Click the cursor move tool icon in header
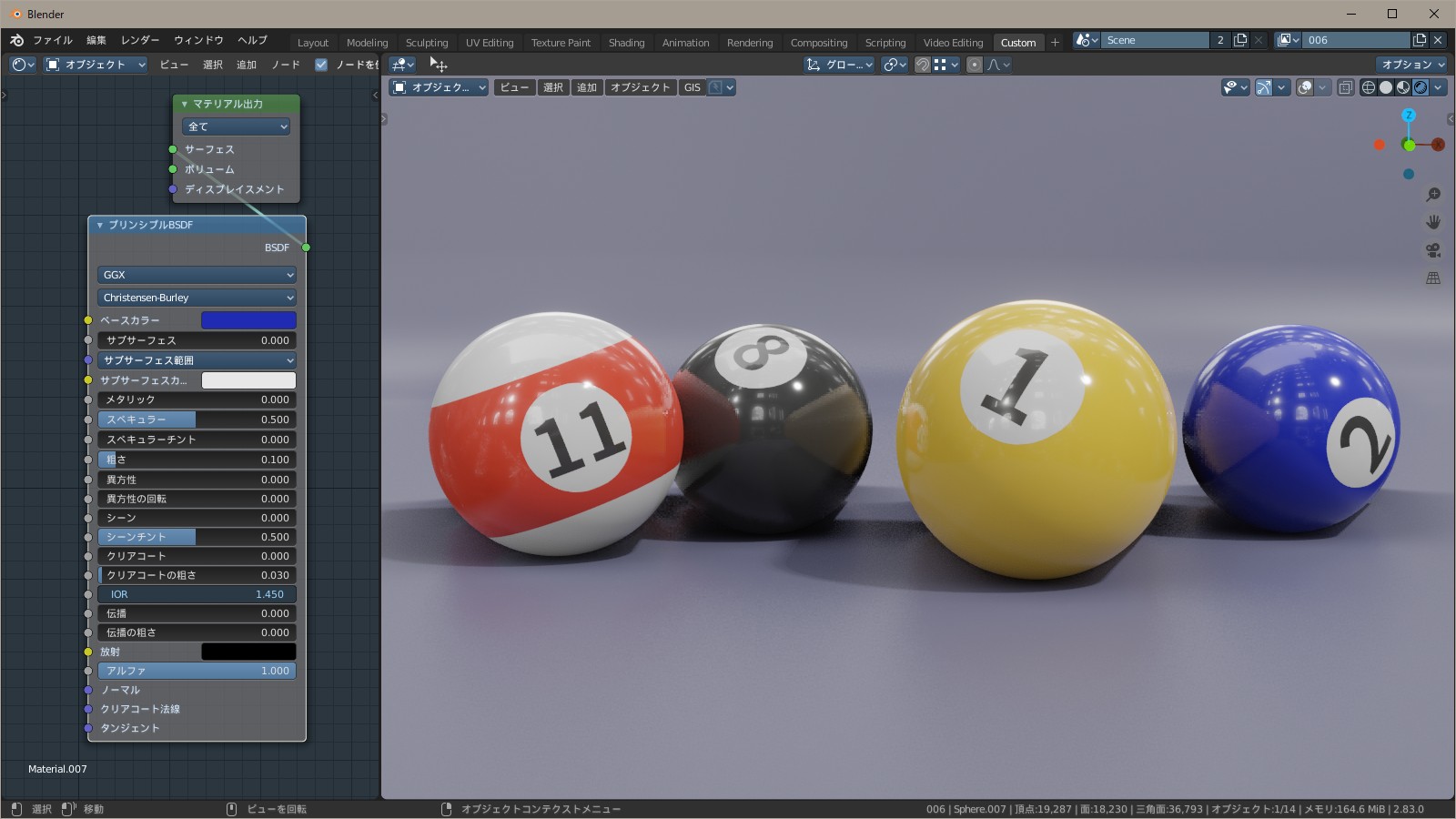 click(439, 65)
